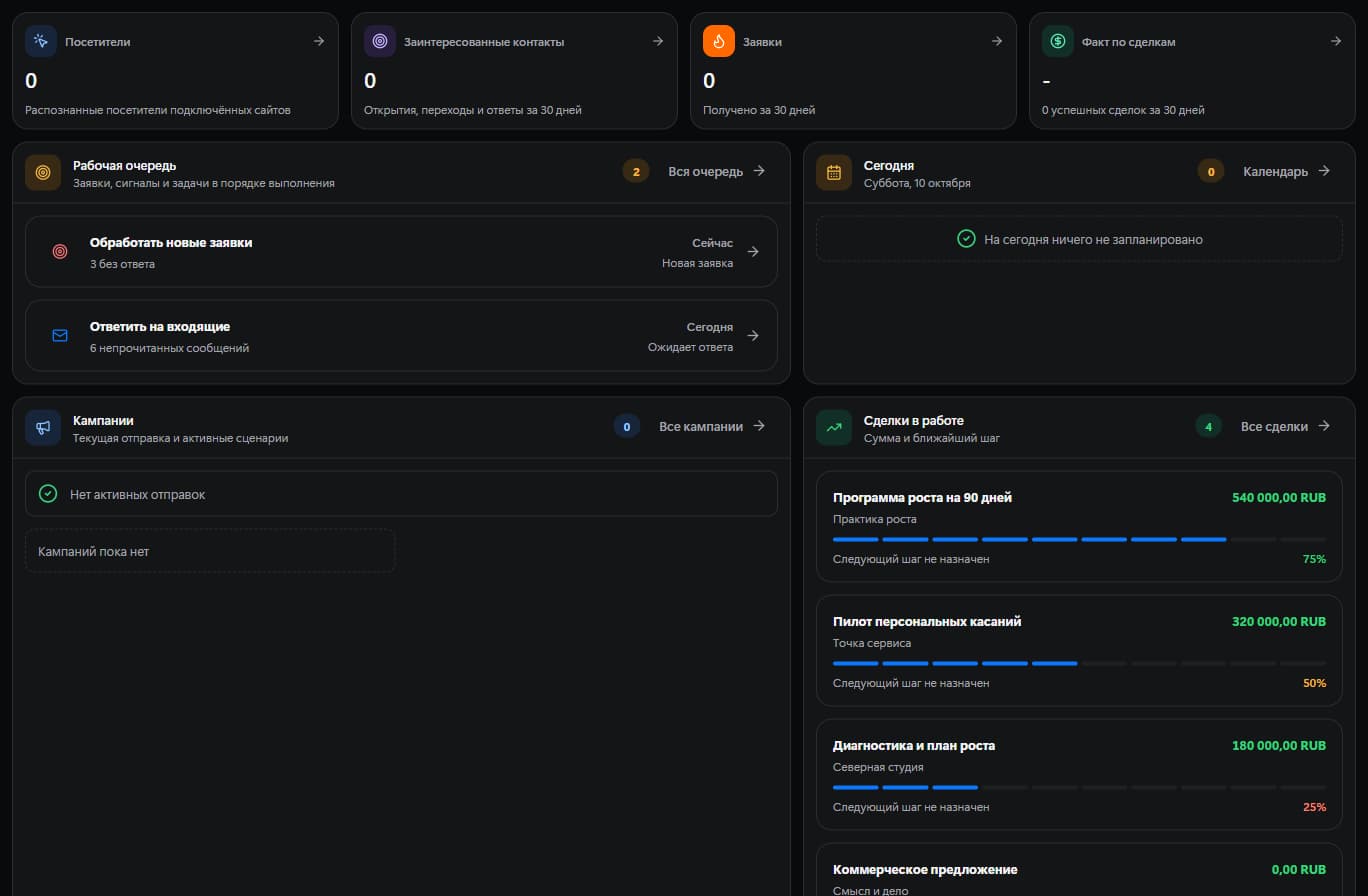Click arrow on Ответить на входящие row
The image size is (1368, 896).
753,336
